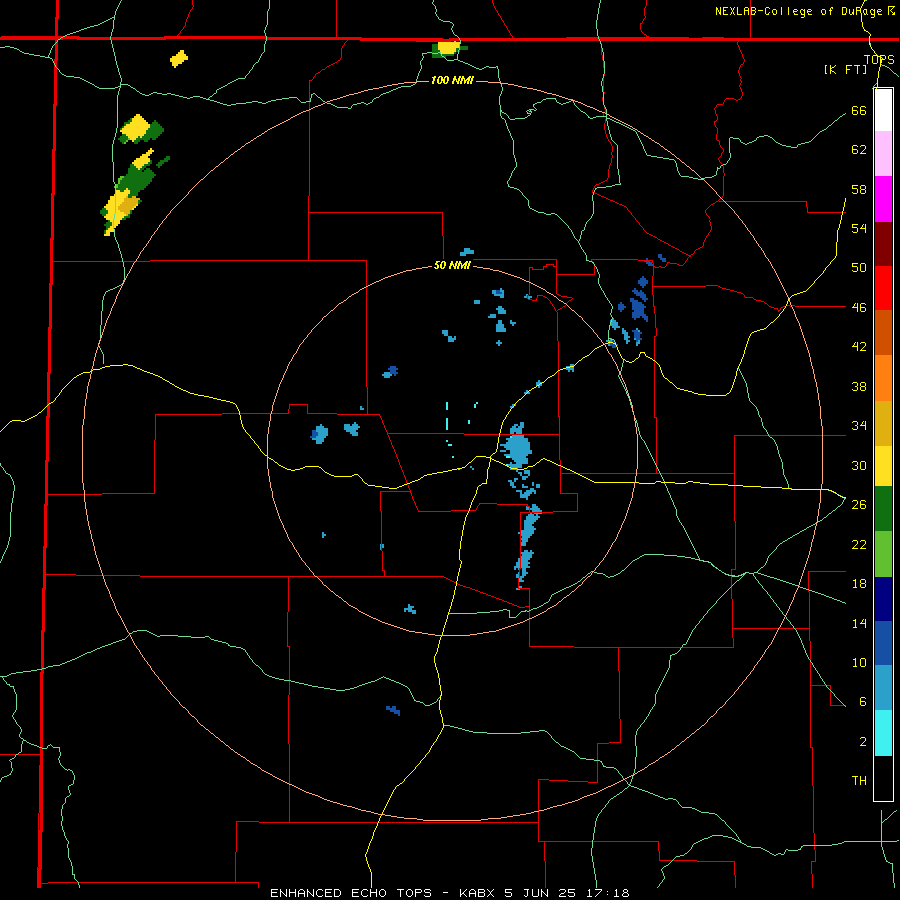The image size is (900, 900).
Task: Click the dark green swatch near 26
Action: (883, 509)
